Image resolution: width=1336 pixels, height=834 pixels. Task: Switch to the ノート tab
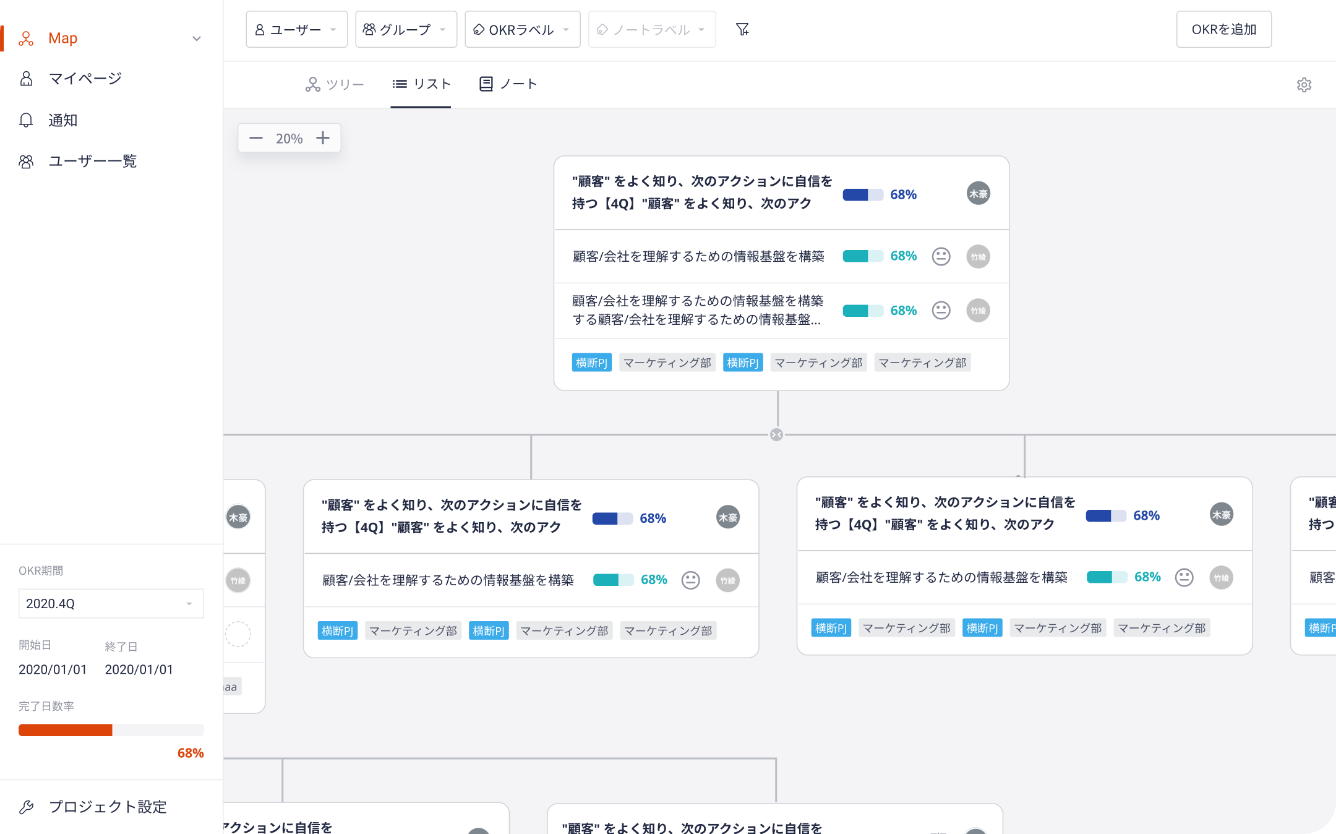tap(509, 85)
